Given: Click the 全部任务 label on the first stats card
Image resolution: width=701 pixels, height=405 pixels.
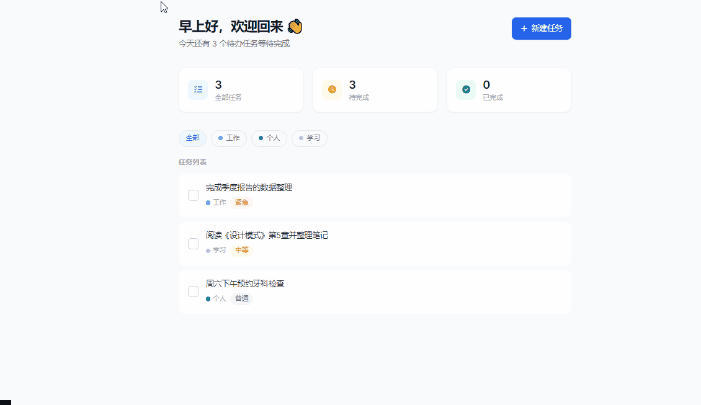Looking at the screenshot, I should click(x=228, y=97).
